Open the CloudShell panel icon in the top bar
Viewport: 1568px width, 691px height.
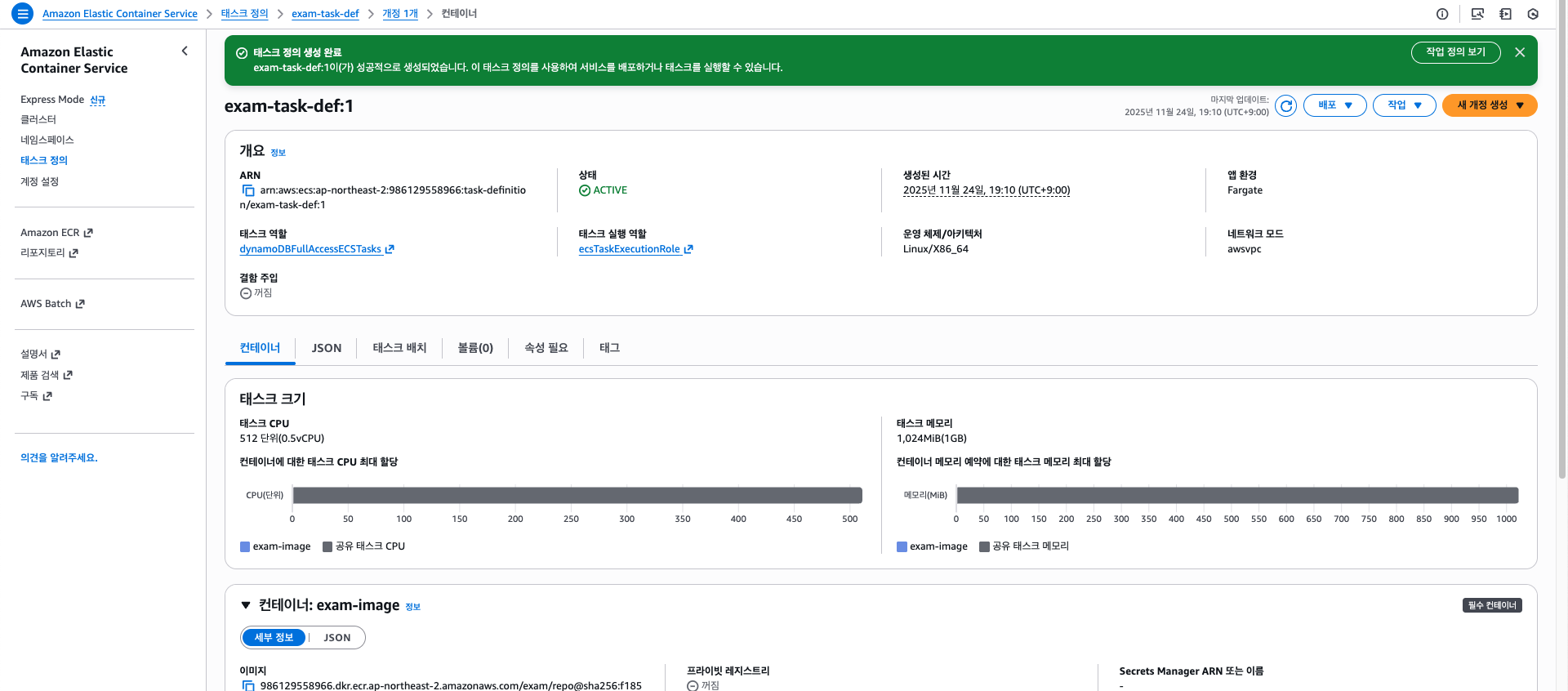[x=1505, y=14]
